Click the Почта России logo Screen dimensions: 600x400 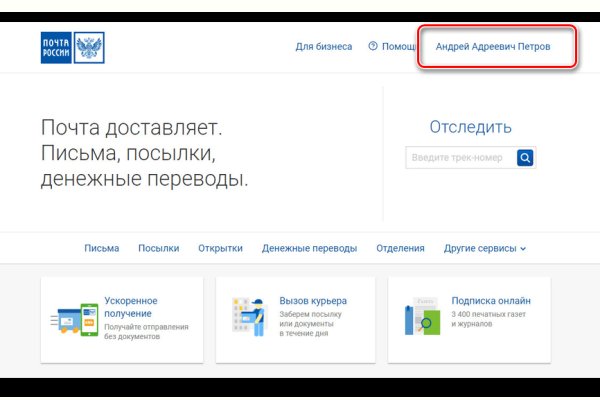coord(72,47)
